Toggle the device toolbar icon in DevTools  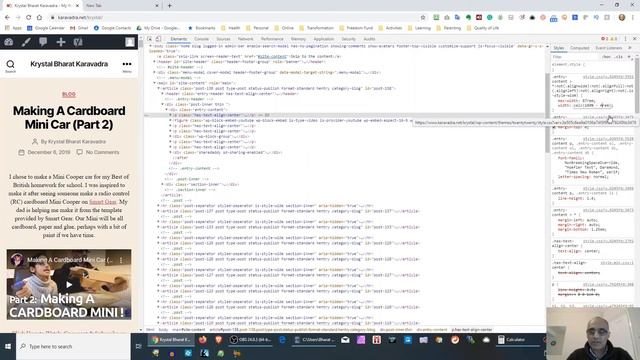click(x=158, y=39)
